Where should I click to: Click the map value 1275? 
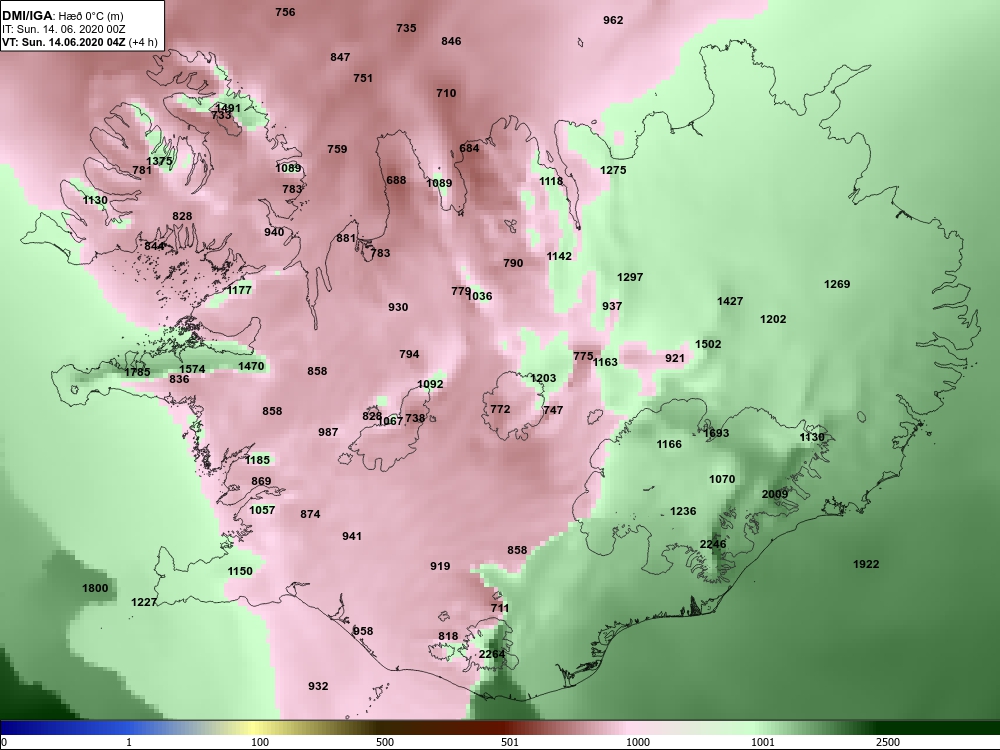(613, 170)
